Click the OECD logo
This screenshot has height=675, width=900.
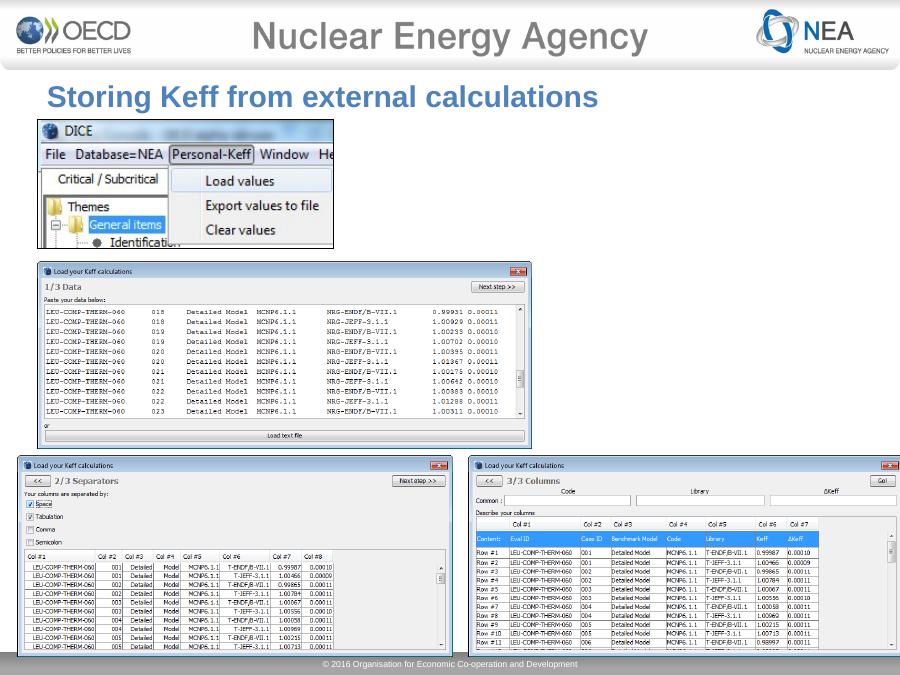(73, 36)
